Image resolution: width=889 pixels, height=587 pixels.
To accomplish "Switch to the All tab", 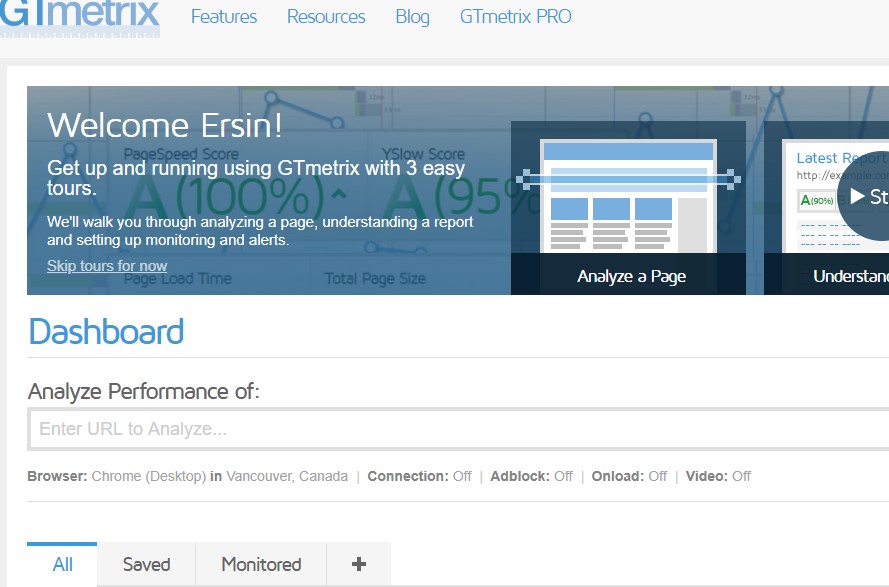I will pyautogui.click(x=62, y=565).
